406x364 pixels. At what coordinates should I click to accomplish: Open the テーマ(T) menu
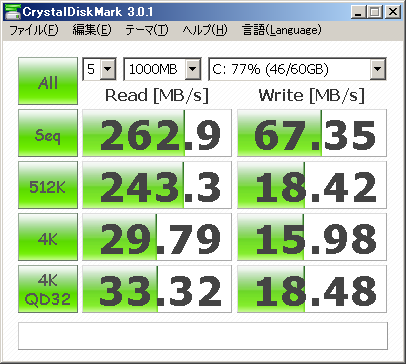click(147, 30)
